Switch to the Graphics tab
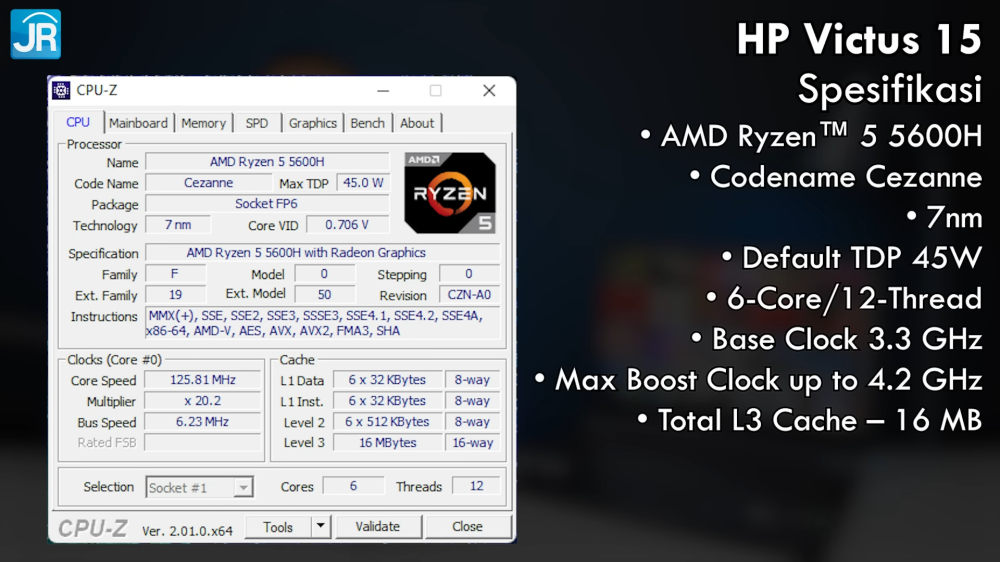1000x562 pixels. (312, 123)
